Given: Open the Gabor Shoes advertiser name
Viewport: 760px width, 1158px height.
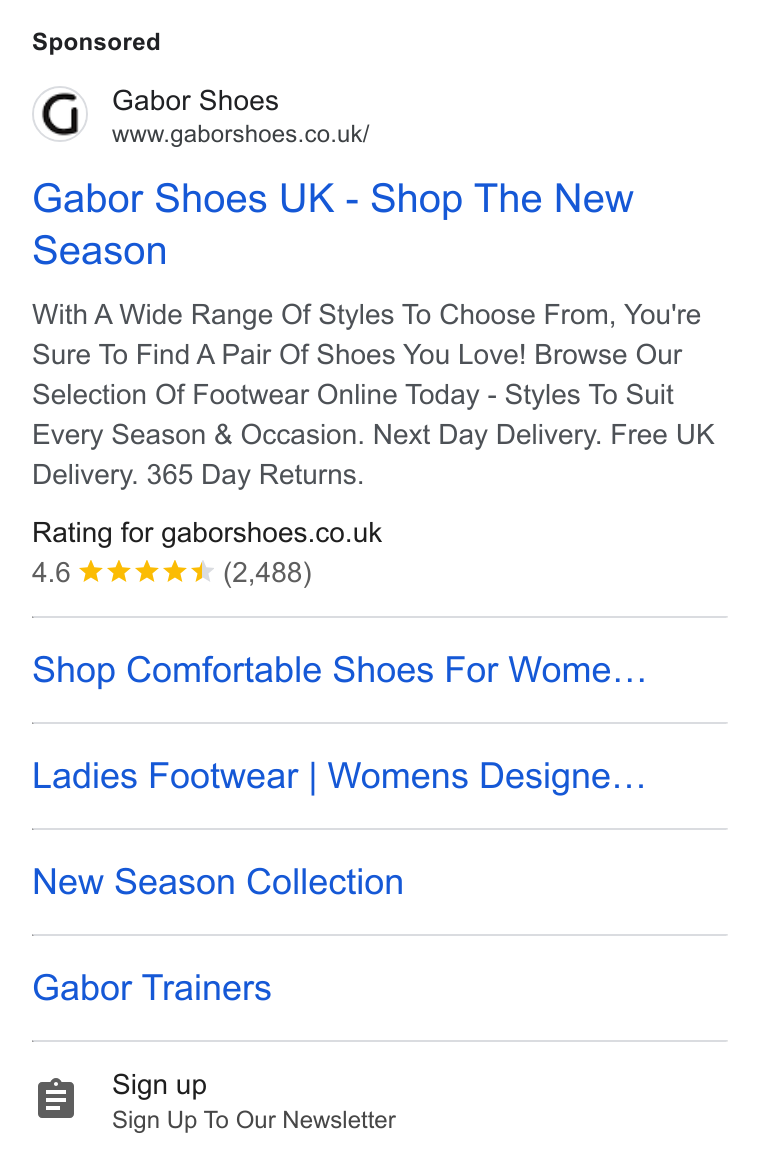Looking at the screenshot, I should [195, 100].
